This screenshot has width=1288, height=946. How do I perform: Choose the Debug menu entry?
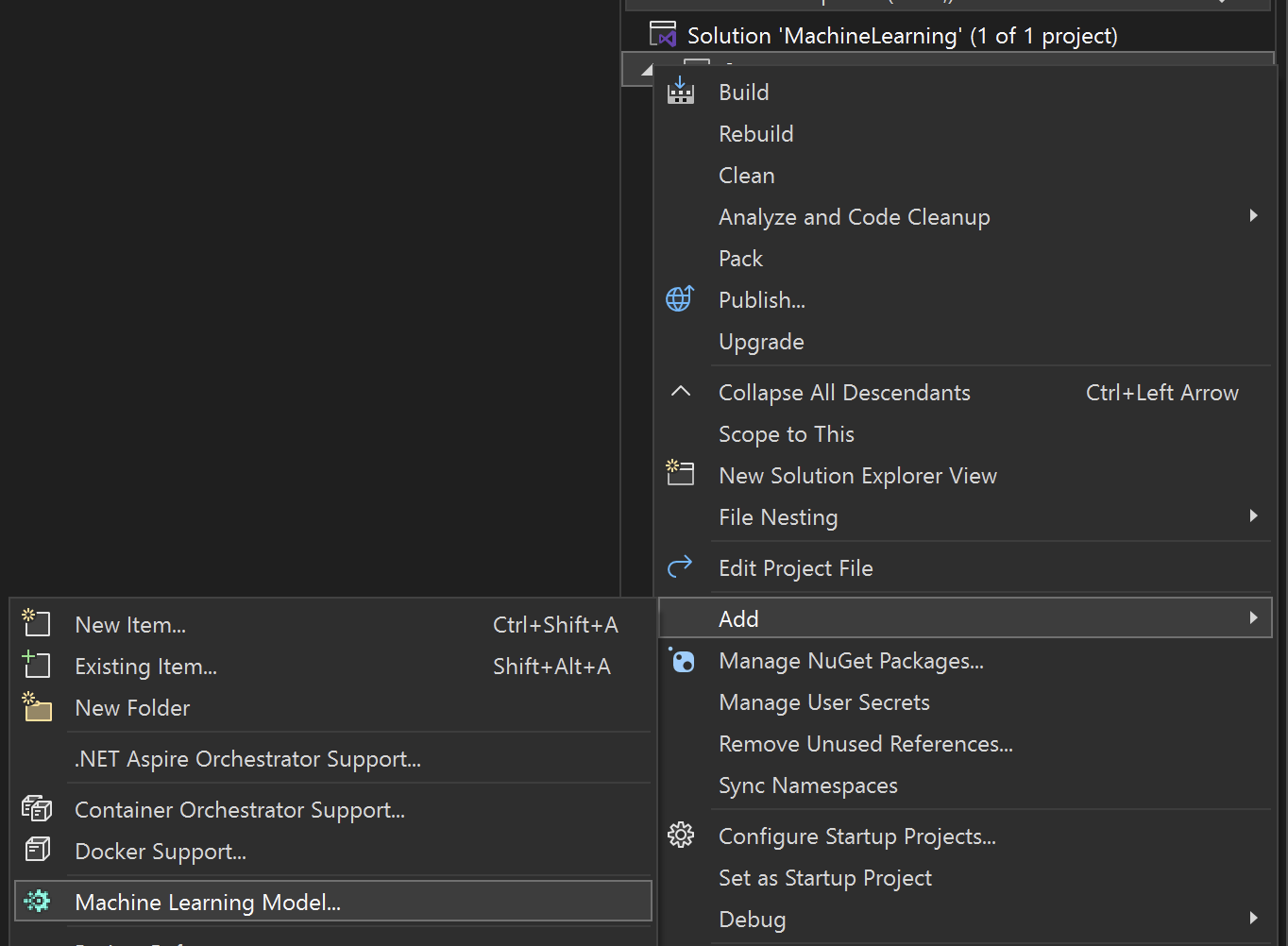point(965,920)
